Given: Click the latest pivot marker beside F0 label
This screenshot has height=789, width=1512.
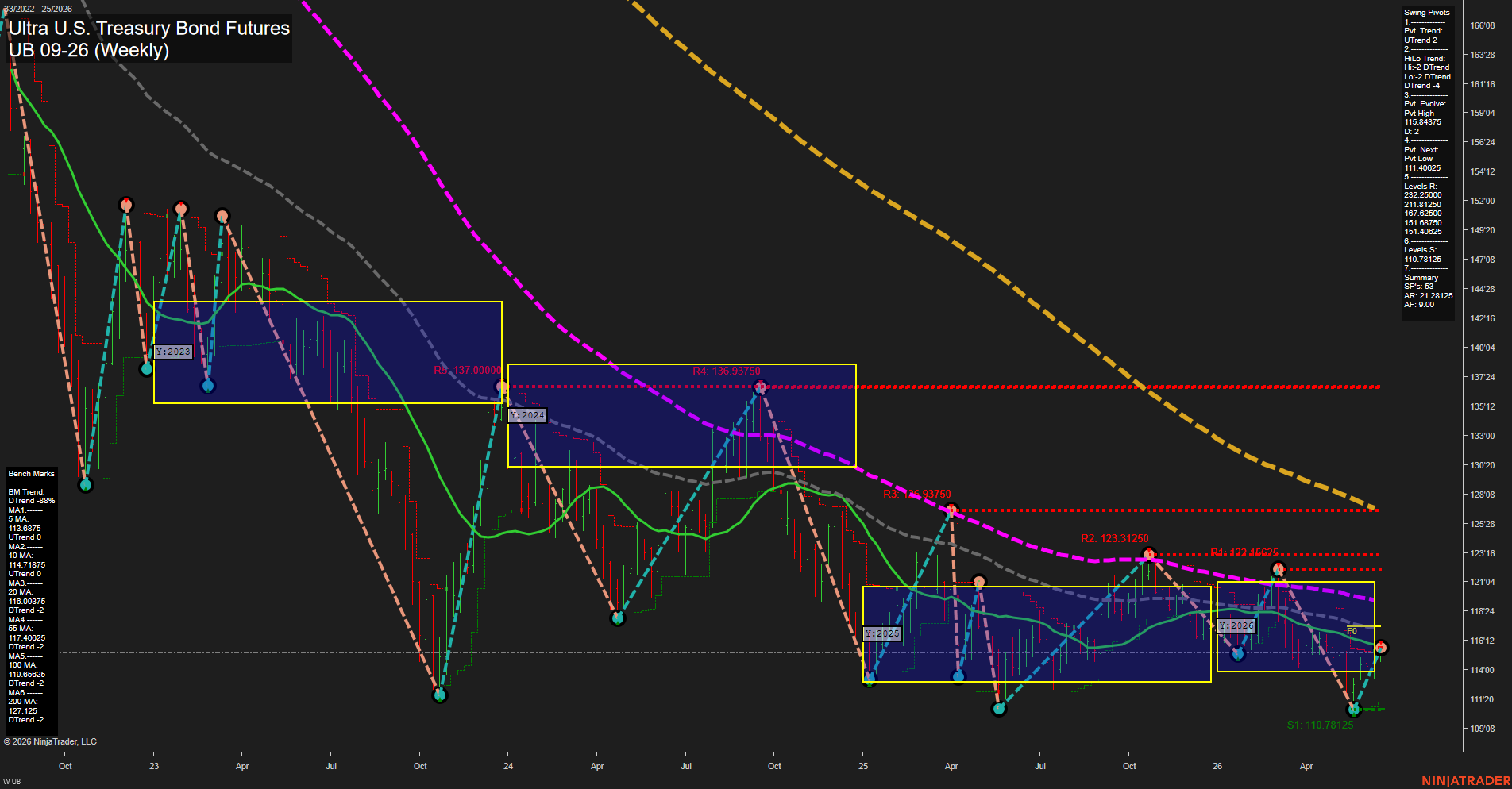Looking at the screenshot, I should point(1381,648).
